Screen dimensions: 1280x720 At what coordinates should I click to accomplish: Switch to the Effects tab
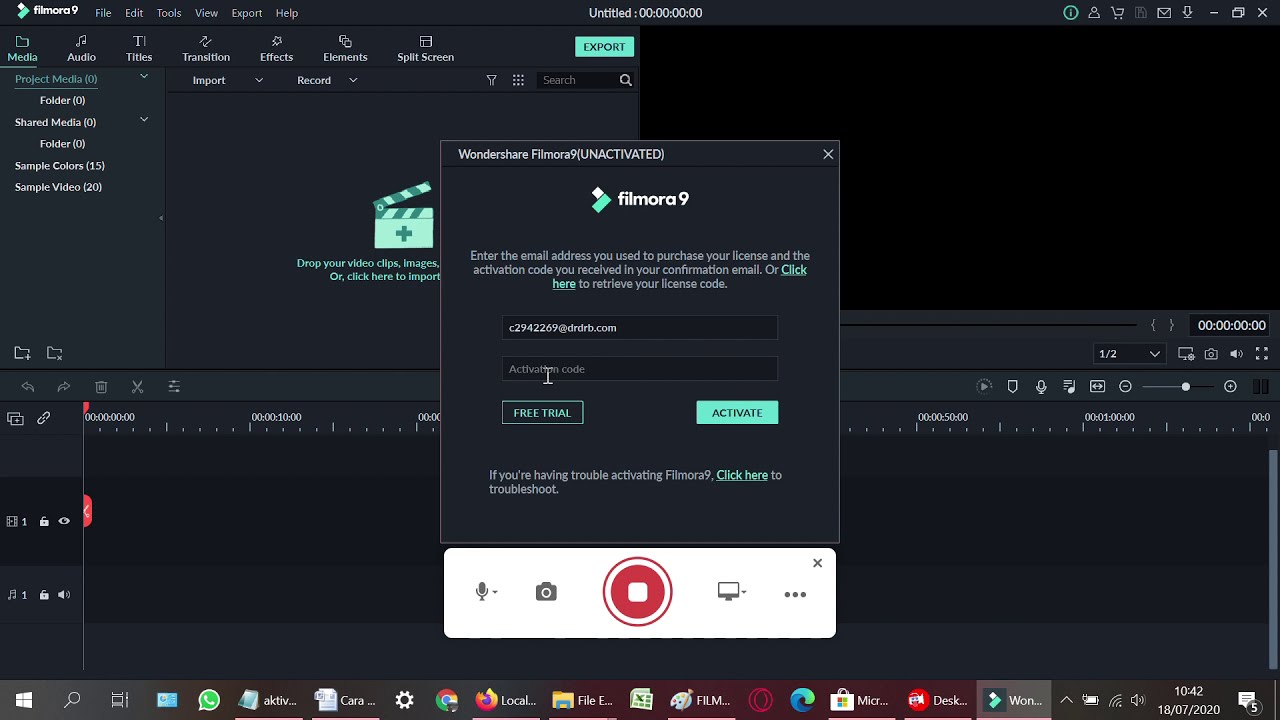pos(276,48)
